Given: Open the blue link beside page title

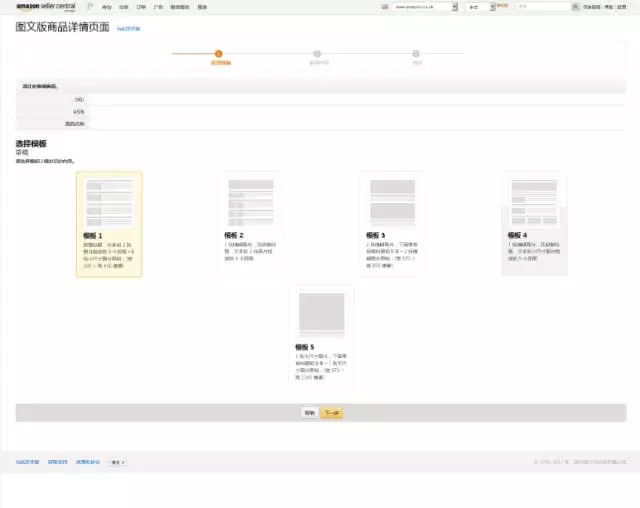Looking at the screenshot, I should point(129,28).
